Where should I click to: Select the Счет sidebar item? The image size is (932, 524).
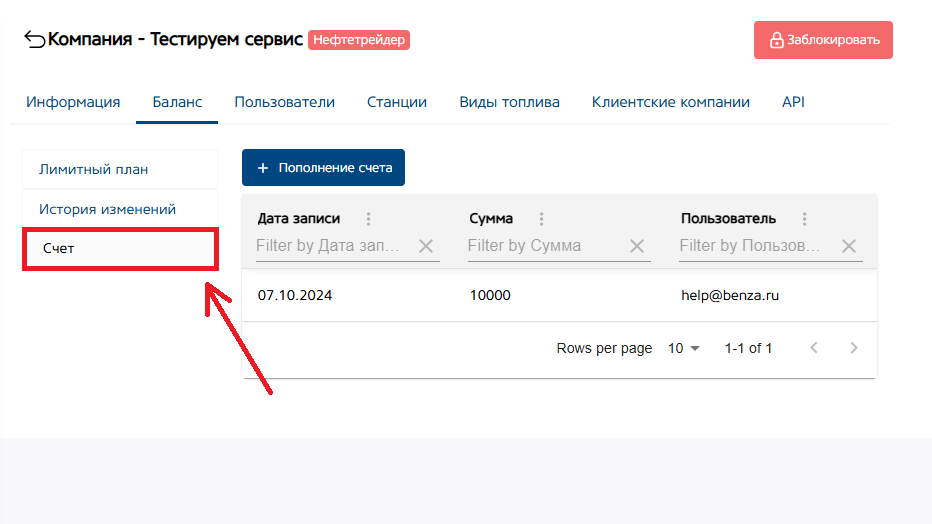click(120, 248)
